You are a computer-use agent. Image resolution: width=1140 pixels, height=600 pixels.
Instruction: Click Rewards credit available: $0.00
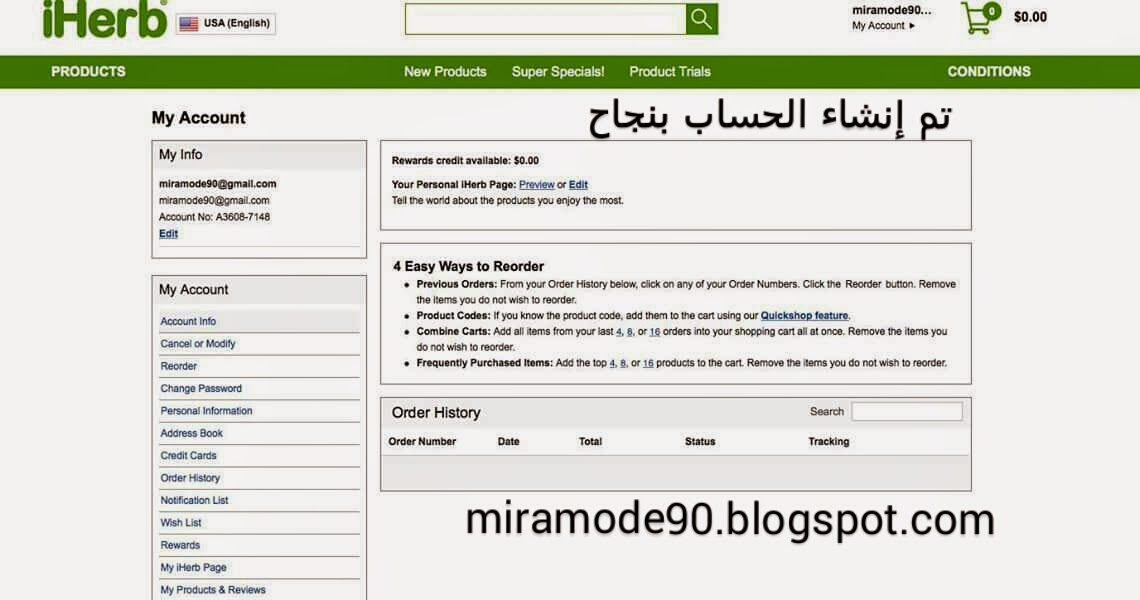(x=465, y=161)
